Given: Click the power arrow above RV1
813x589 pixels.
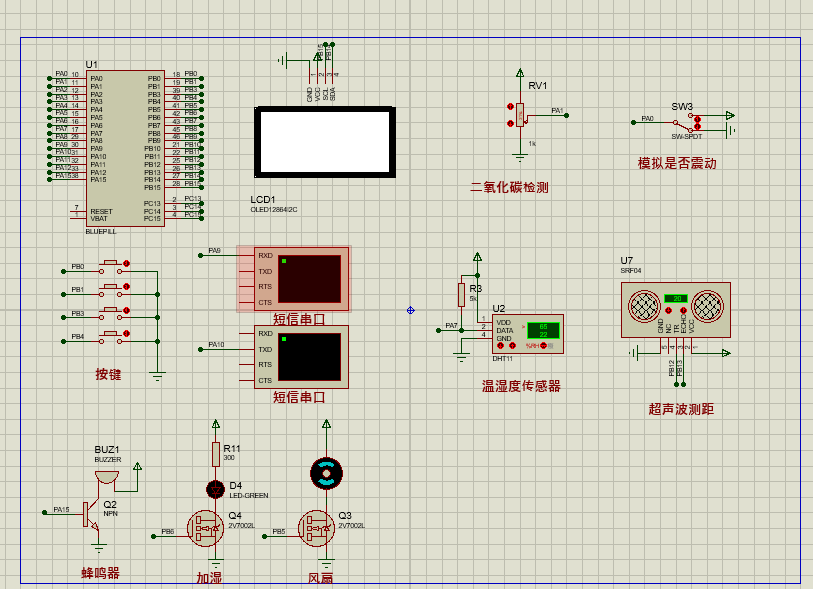Looking at the screenshot, I should (x=520, y=73).
